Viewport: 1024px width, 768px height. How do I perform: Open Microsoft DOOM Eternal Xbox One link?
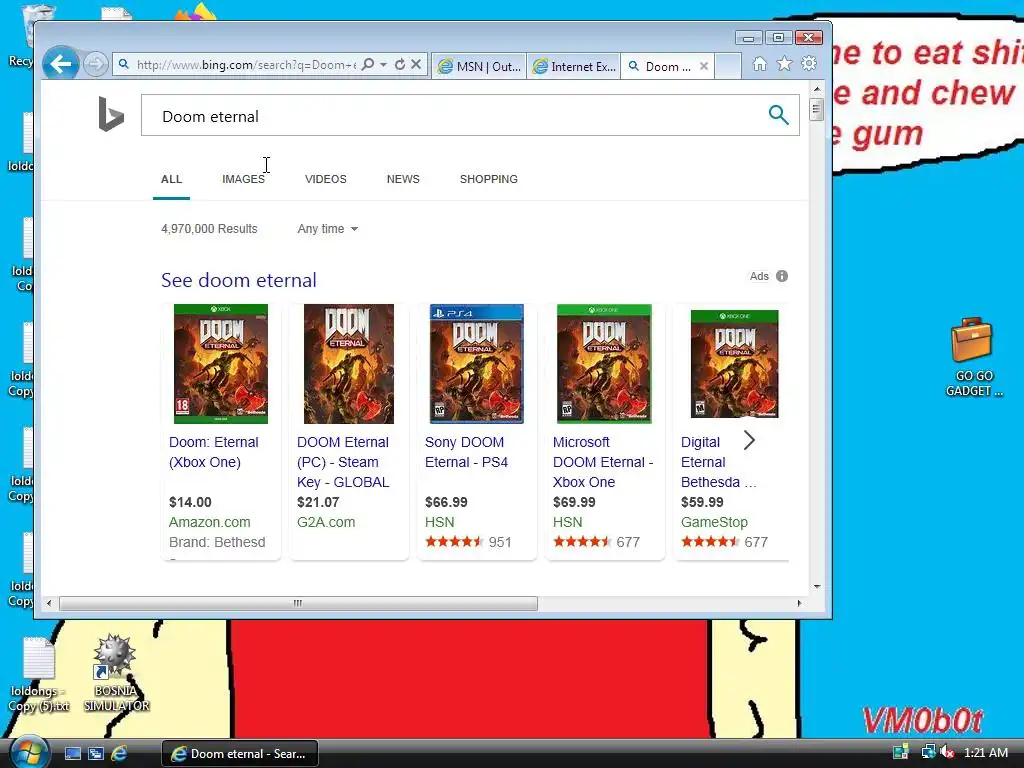click(x=603, y=462)
